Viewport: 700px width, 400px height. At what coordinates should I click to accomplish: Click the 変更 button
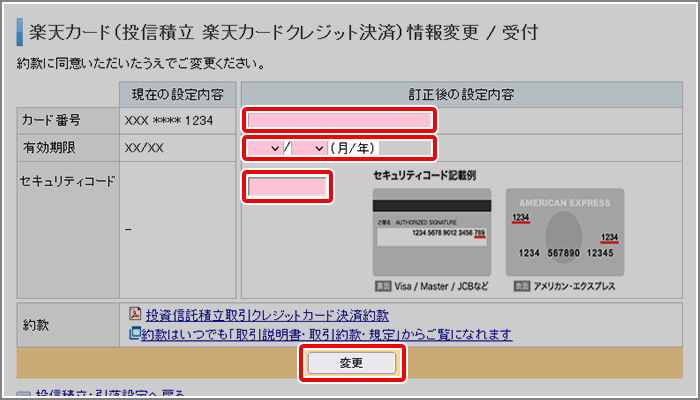352,363
